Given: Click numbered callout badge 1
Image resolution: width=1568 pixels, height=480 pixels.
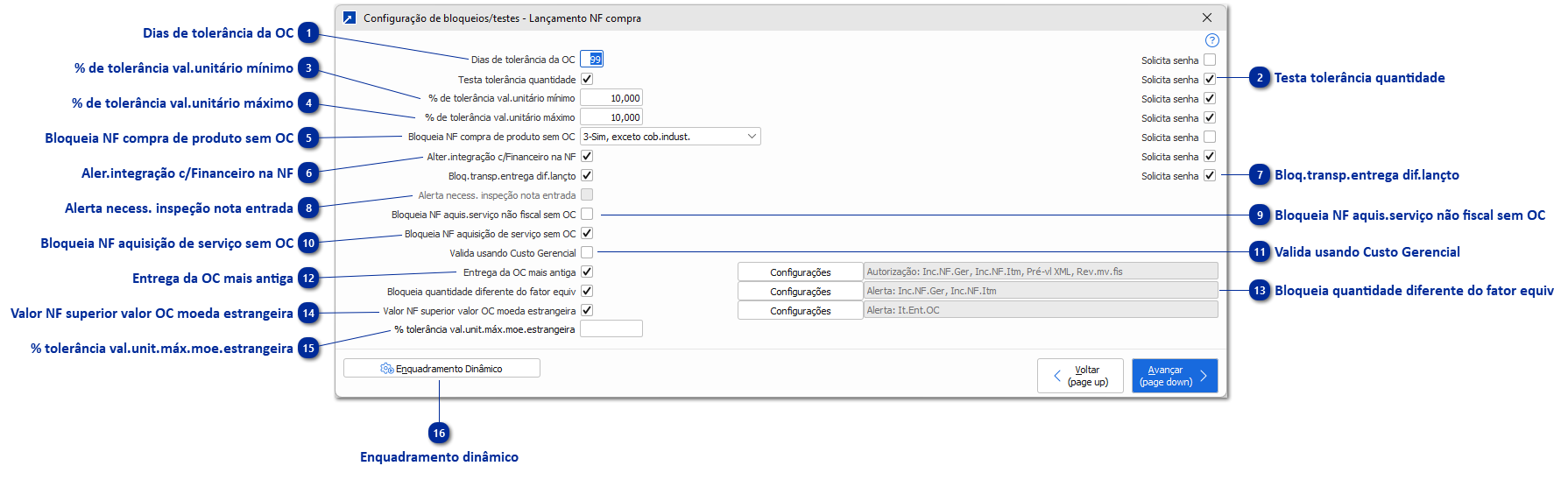Looking at the screenshot, I should [x=308, y=33].
